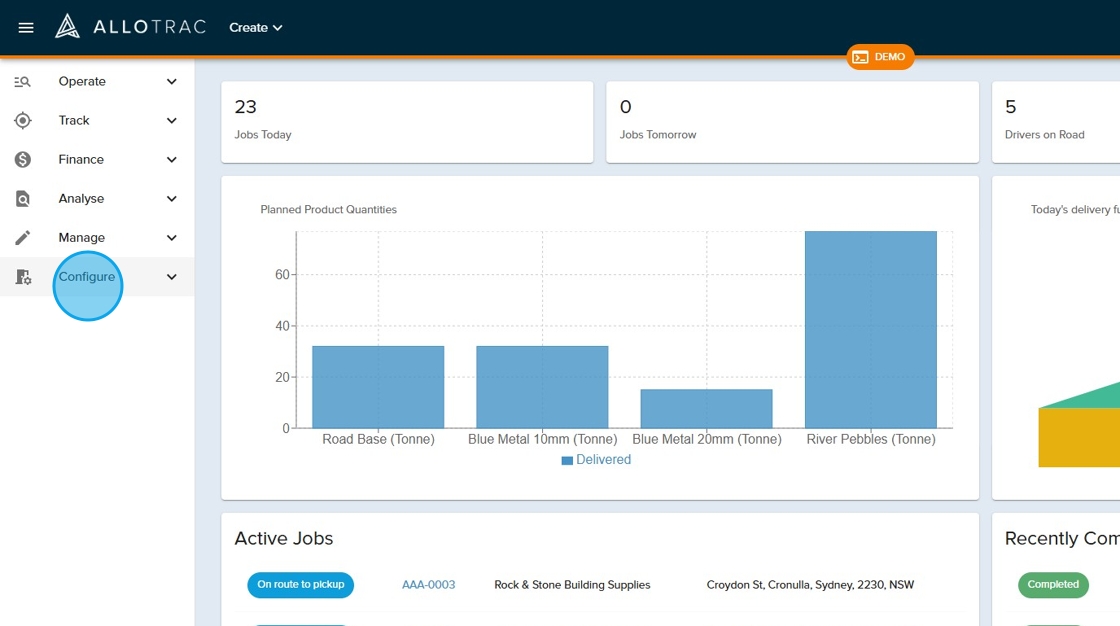This screenshot has width=1120, height=626.
Task: Open the hamburger navigation menu
Action: pos(26,28)
